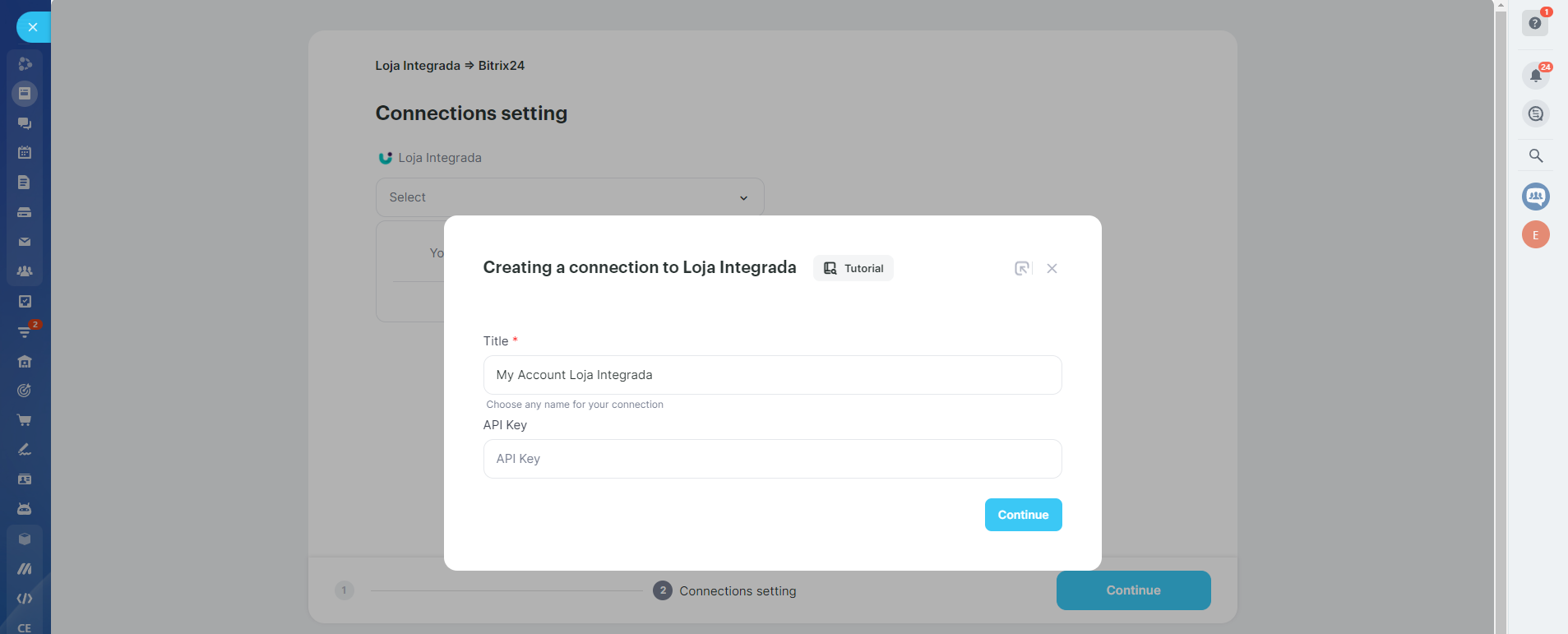The image size is (1568, 634).
Task: Click the API Key input field
Action: coord(772,459)
